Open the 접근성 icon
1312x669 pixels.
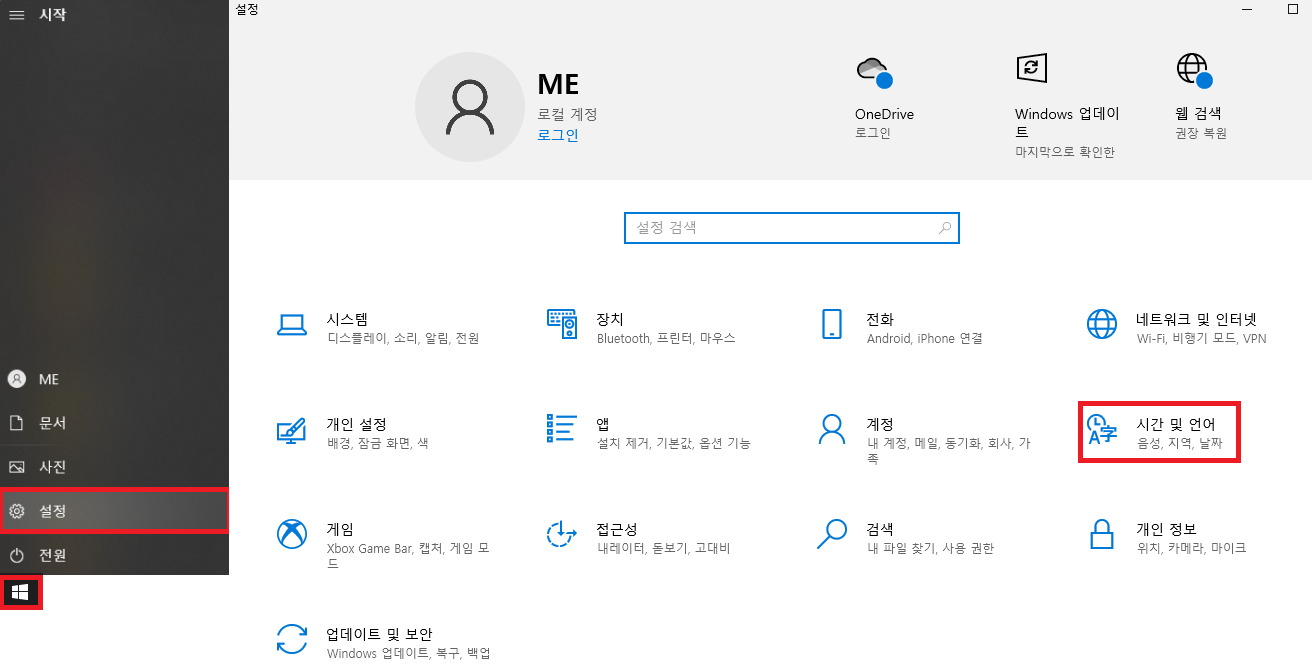click(x=562, y=534)
